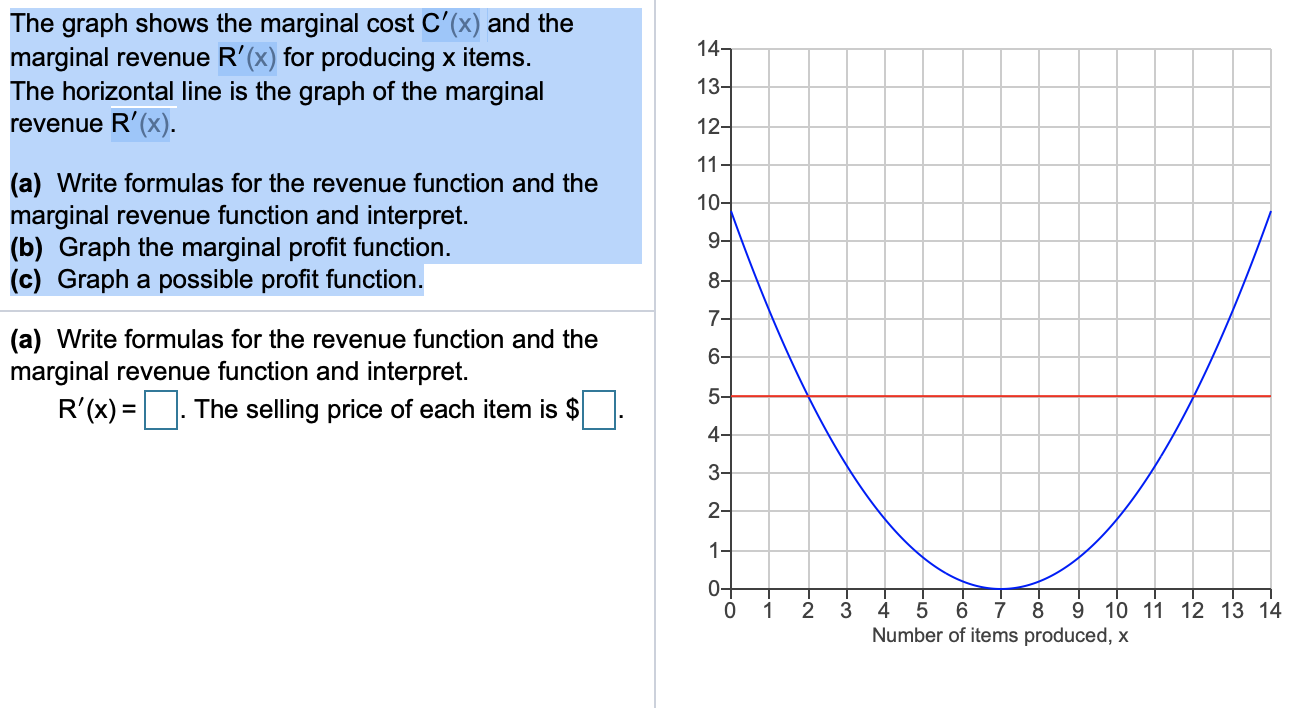
Task: Click where the curves intersect near x equals 12
Action: click(1192, 397)
